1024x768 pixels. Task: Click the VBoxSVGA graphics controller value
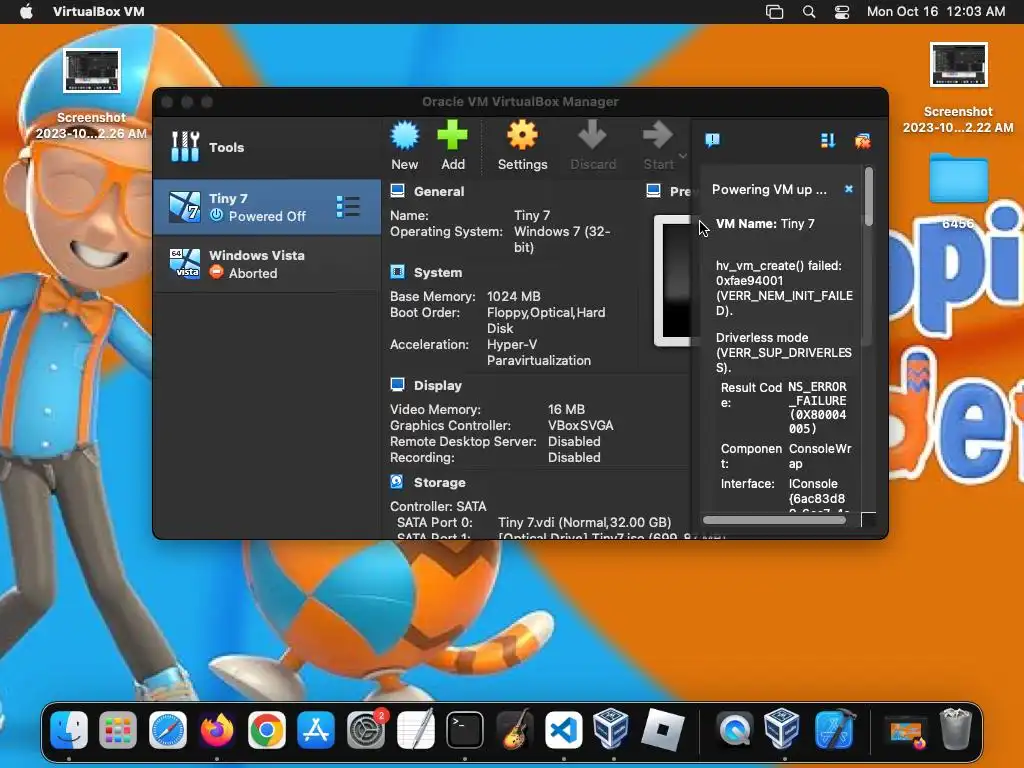click(x=581, y=426)
